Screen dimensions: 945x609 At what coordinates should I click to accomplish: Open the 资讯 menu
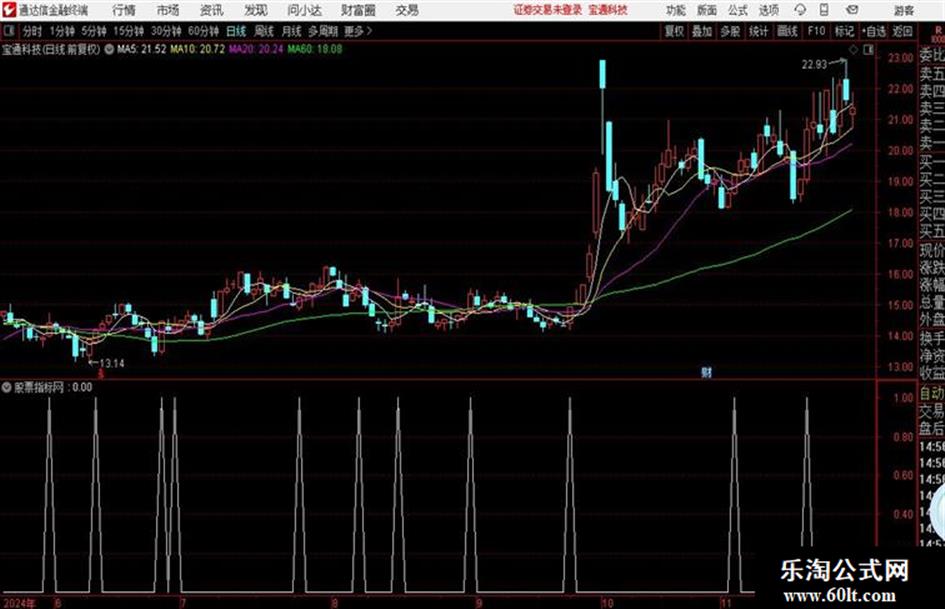(x=212, y=10)
